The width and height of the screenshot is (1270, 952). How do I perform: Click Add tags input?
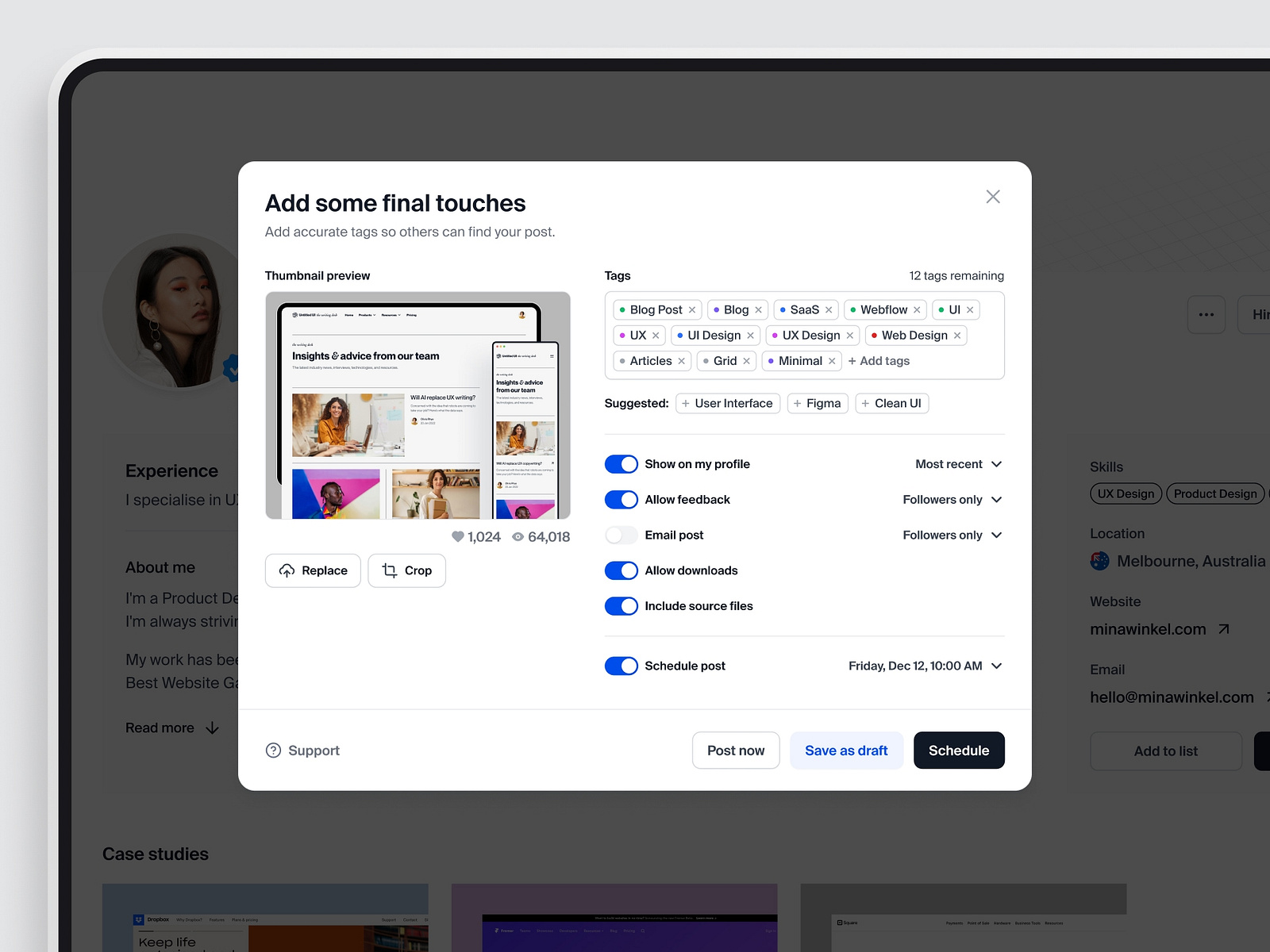pyautogui.click(x=879, y=361)
